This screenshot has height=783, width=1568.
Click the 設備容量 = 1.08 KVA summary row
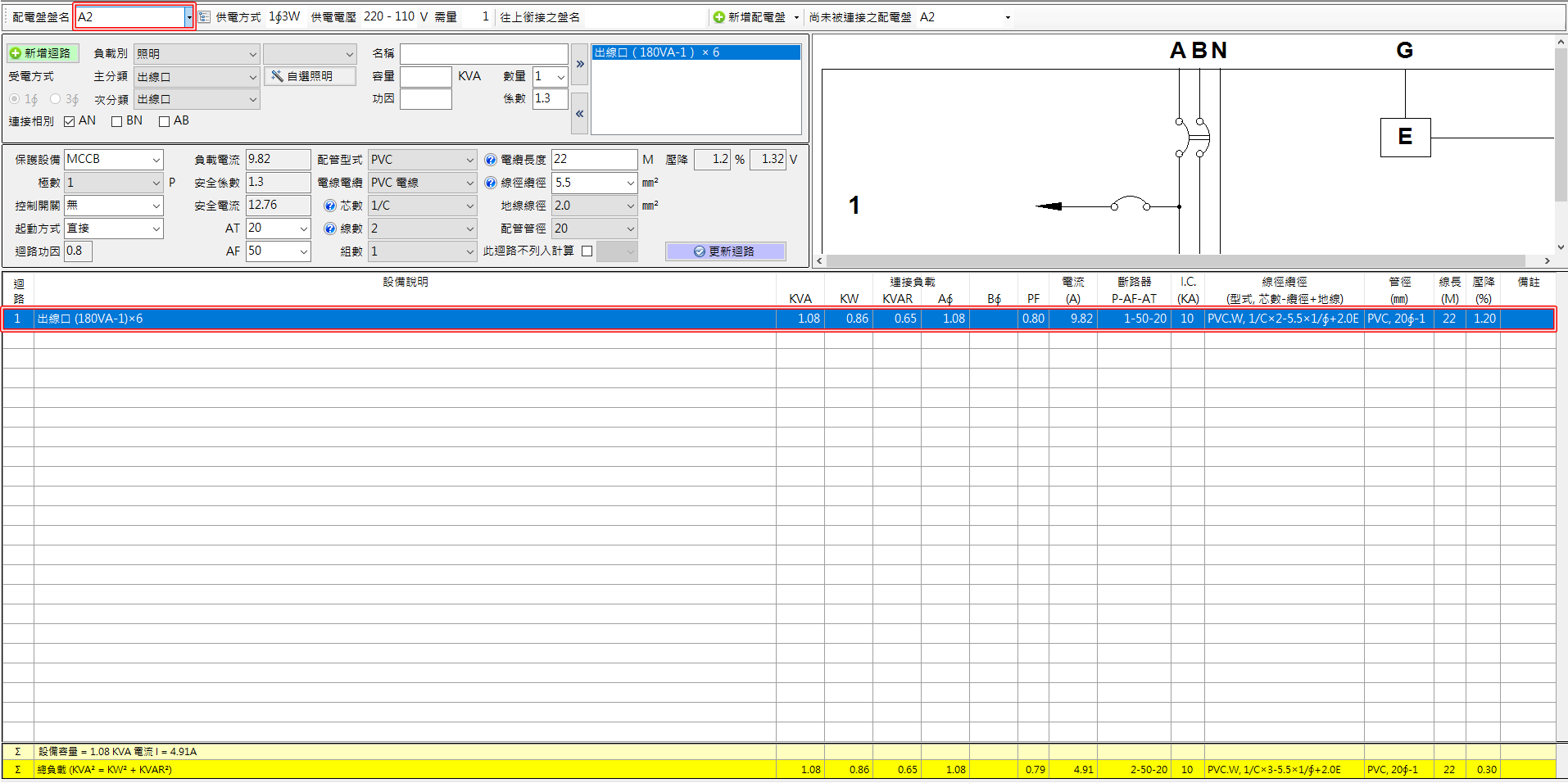click(x=778, y=752)
